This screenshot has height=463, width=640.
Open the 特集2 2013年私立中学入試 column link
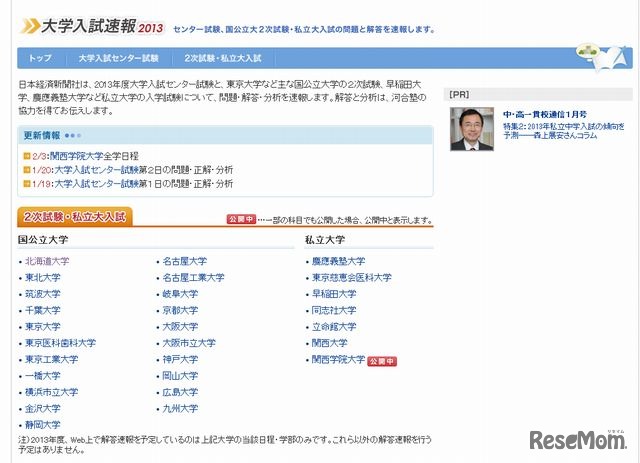click(x=564, y=131)
